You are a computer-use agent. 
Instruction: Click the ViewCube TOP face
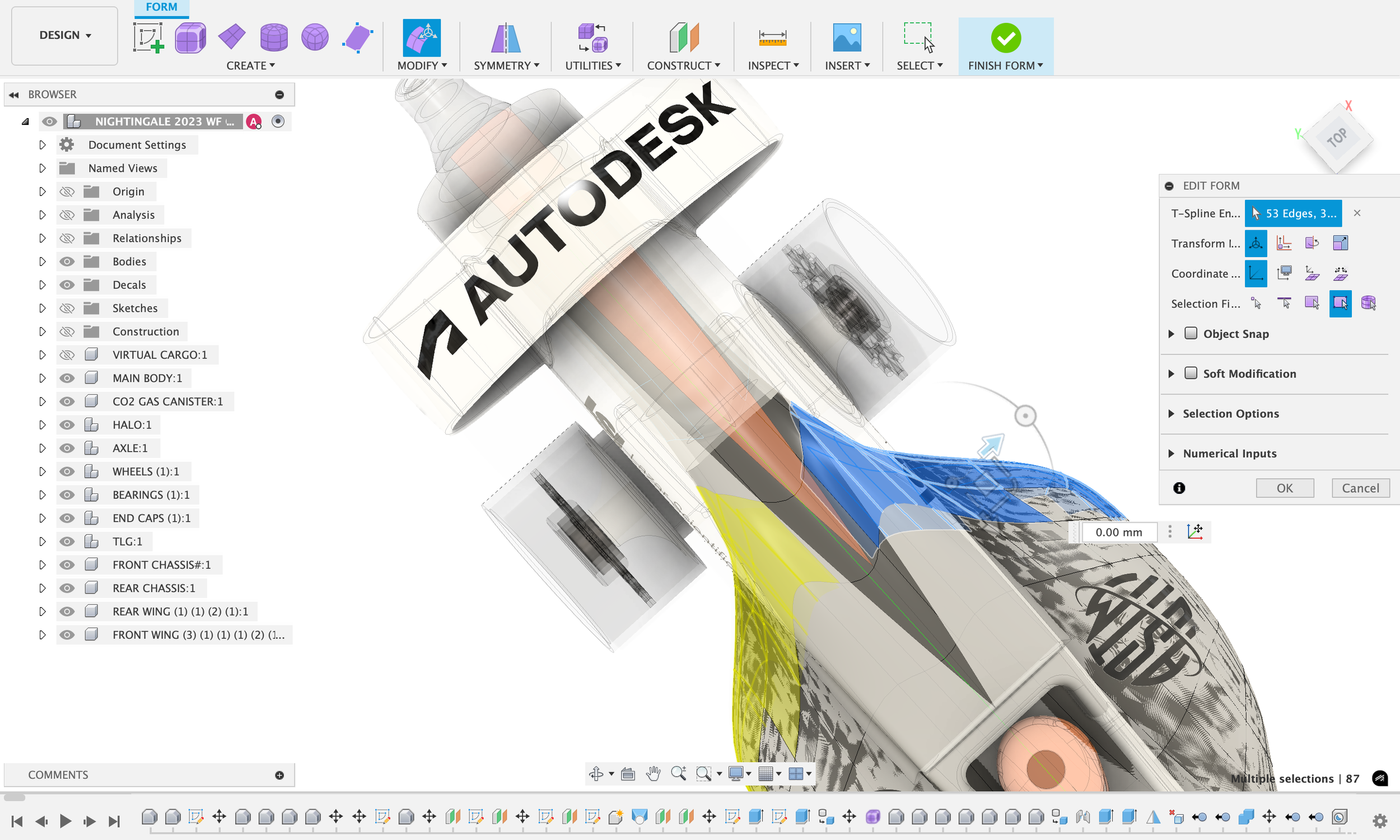tap(1337, 138)
